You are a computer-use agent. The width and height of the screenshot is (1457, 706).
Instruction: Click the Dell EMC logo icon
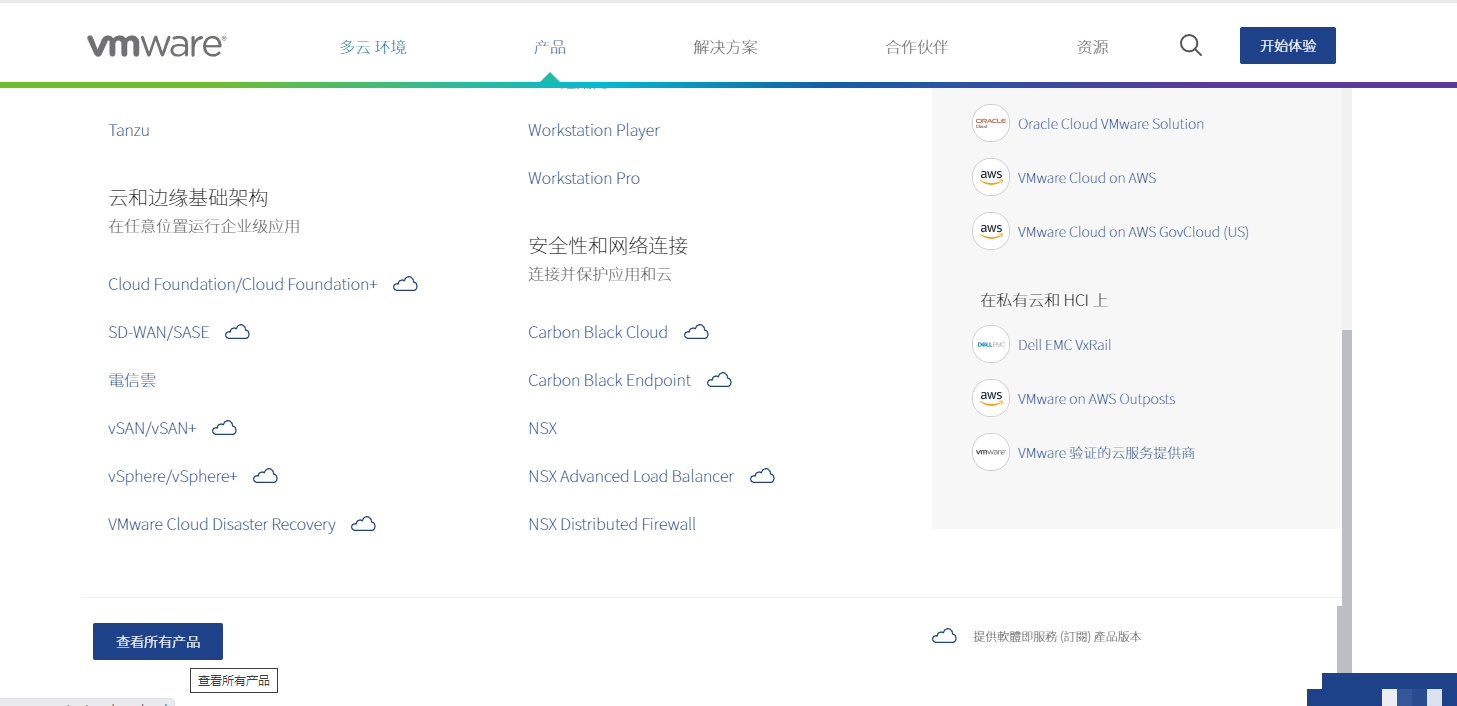point(991,345)
